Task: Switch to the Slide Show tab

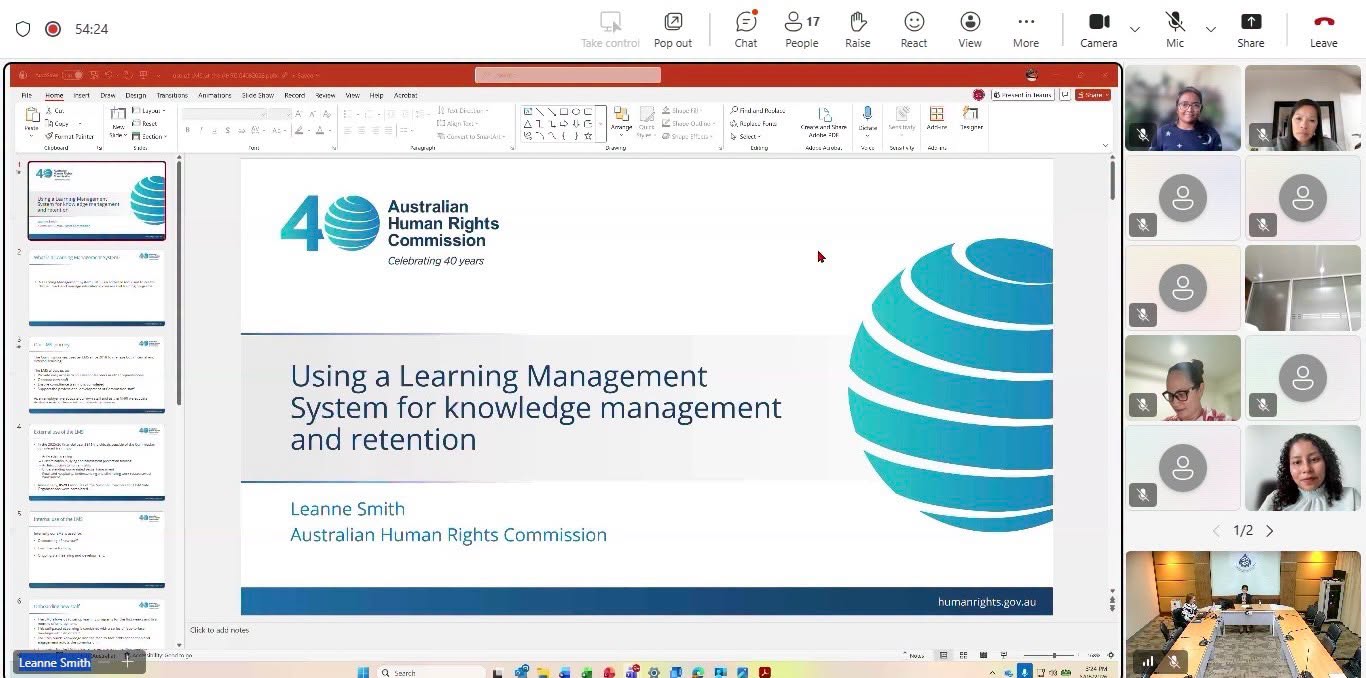Action: (x=258, y=95)
